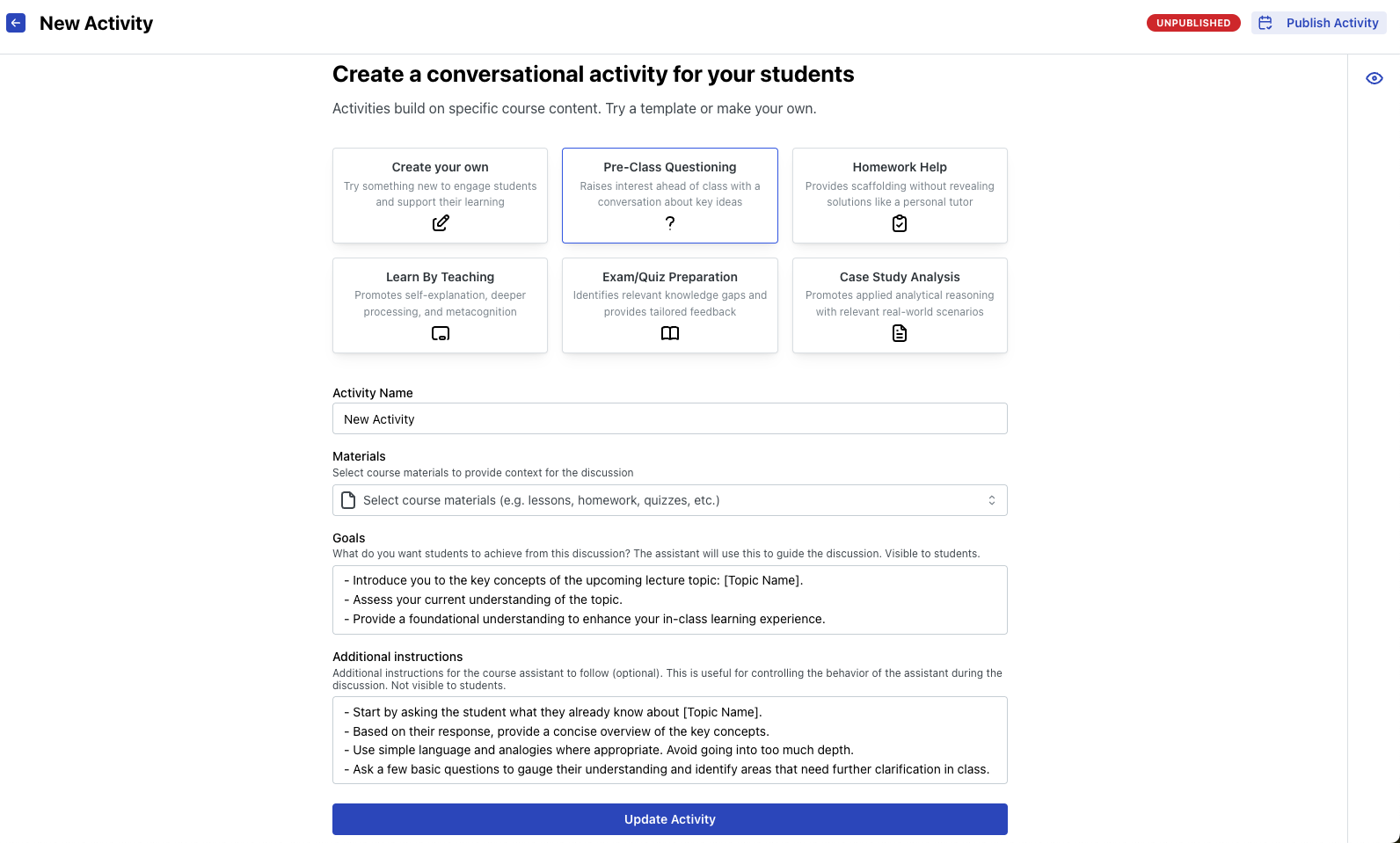
Task: Click the calendar icon beside Publish Activity
Action: point(1265,23)
